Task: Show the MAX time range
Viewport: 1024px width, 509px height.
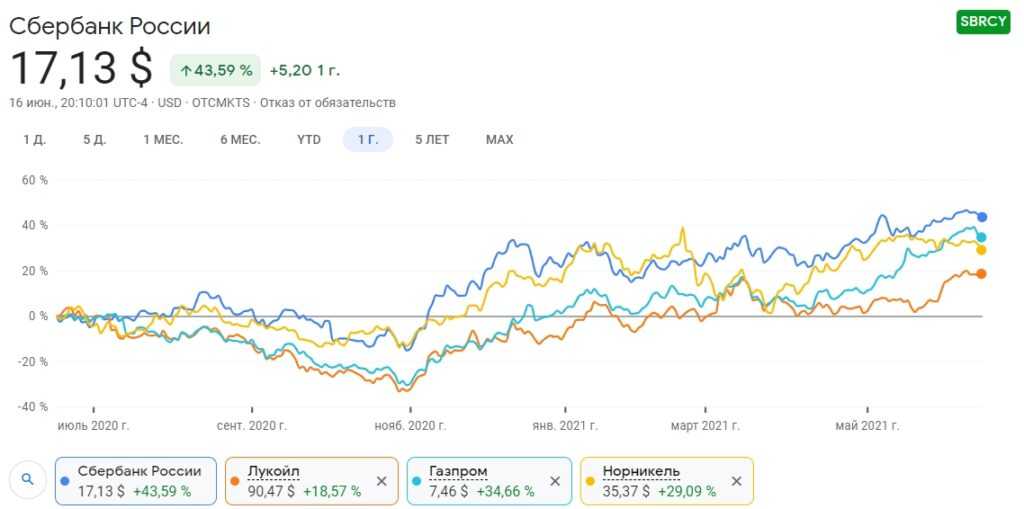Action: click(499, 139)
